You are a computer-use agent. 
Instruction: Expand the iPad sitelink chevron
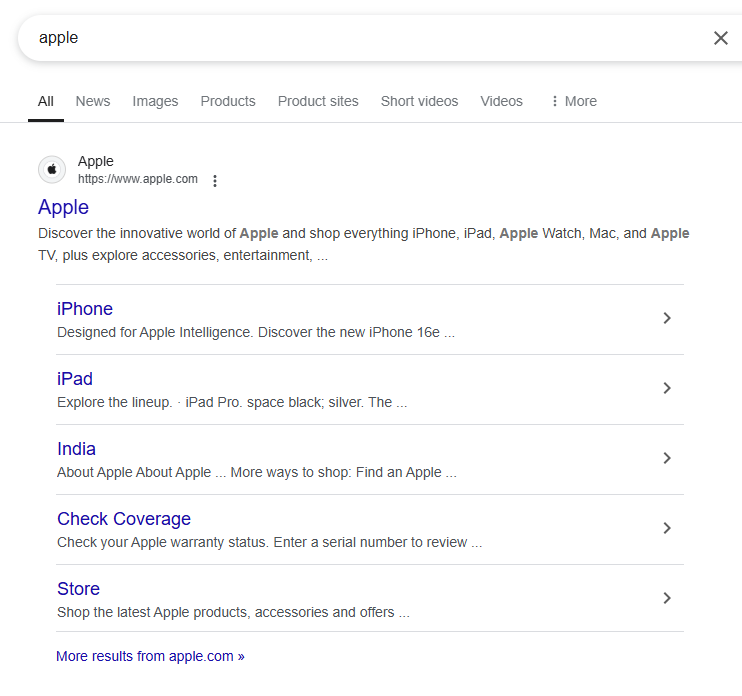tap(667, 388)
